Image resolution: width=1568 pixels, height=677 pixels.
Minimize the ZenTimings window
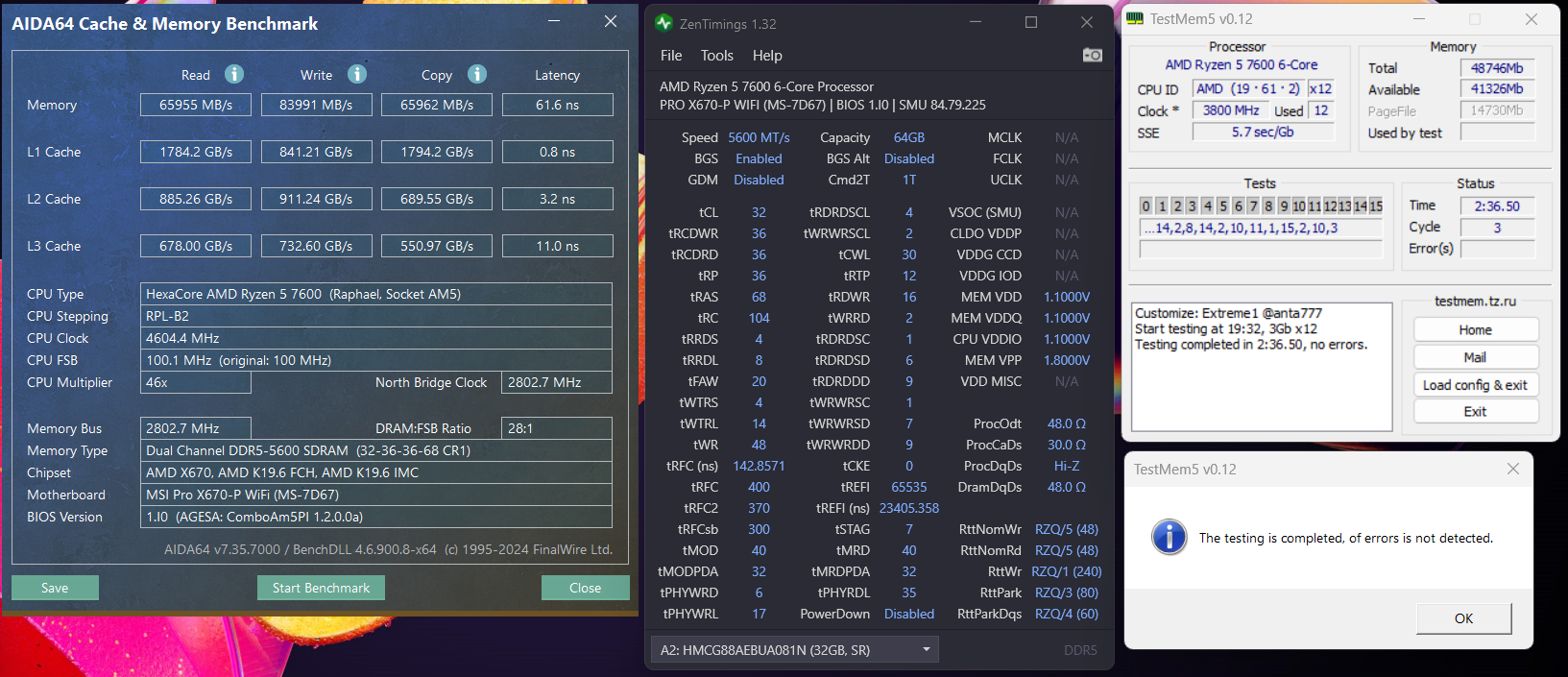pyautogui.click(x=976, y=22)
